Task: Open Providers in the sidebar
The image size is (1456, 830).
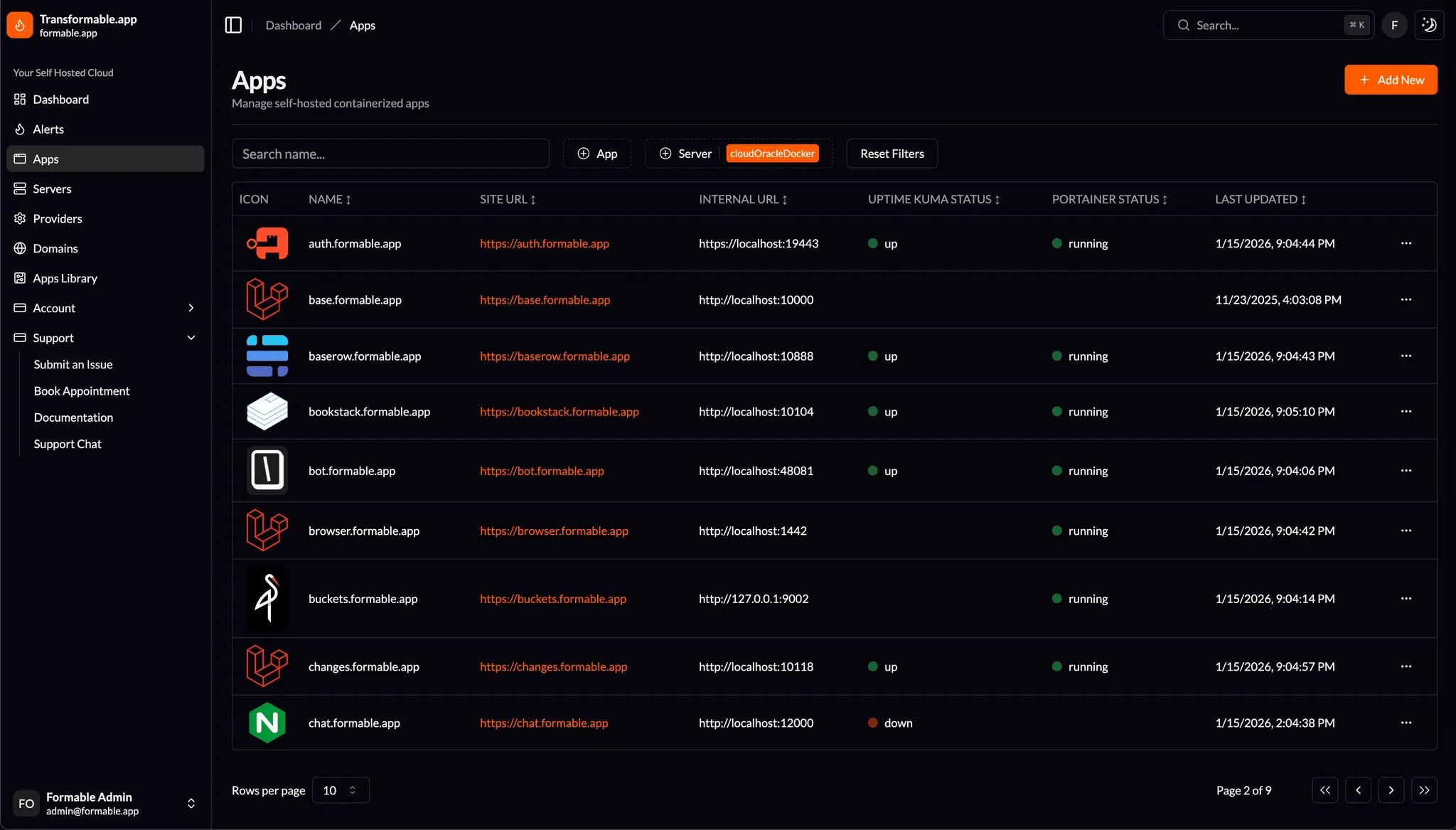Action: pos(105,219)
